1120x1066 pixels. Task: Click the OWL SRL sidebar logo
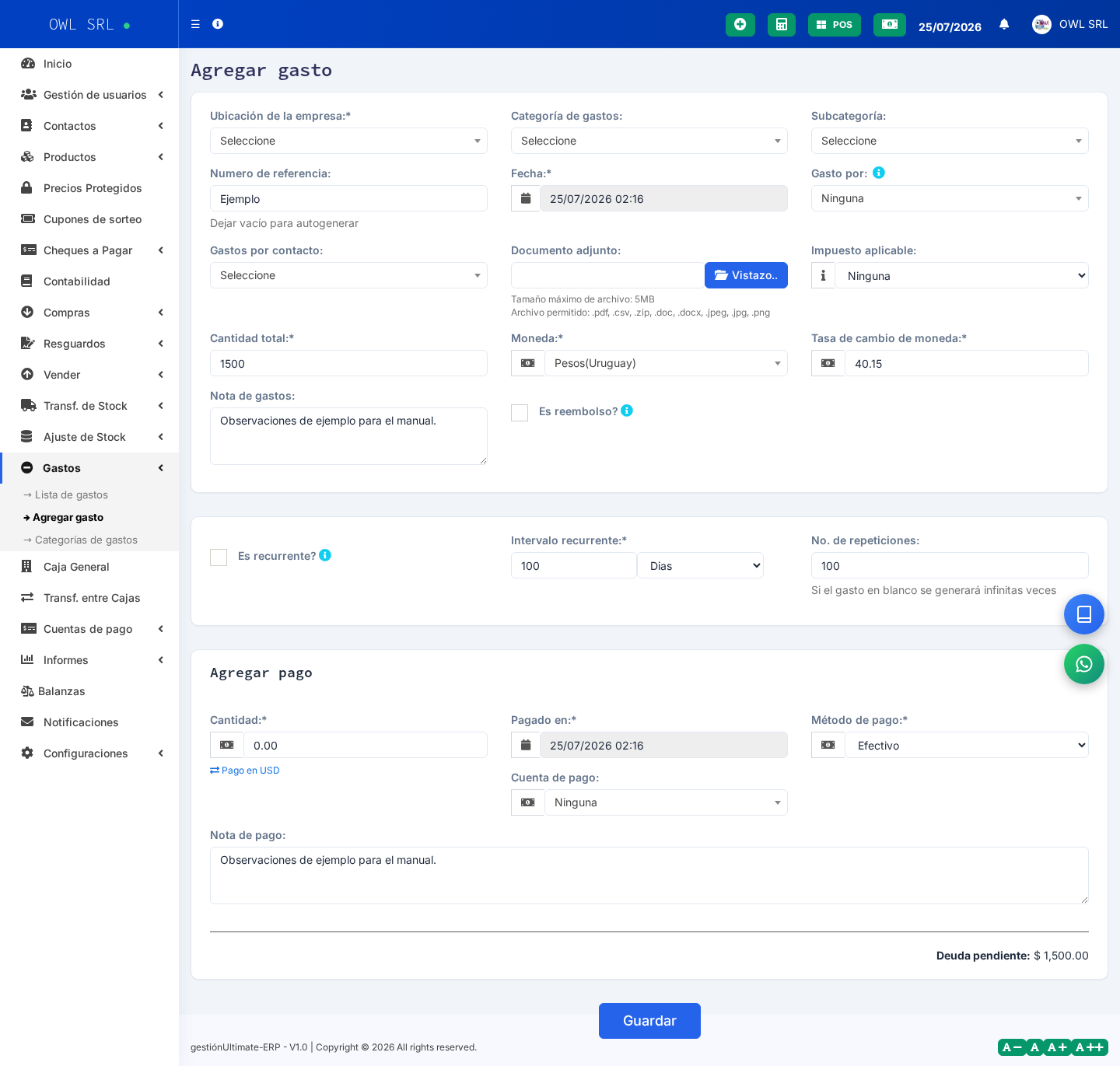coord(89,24)
